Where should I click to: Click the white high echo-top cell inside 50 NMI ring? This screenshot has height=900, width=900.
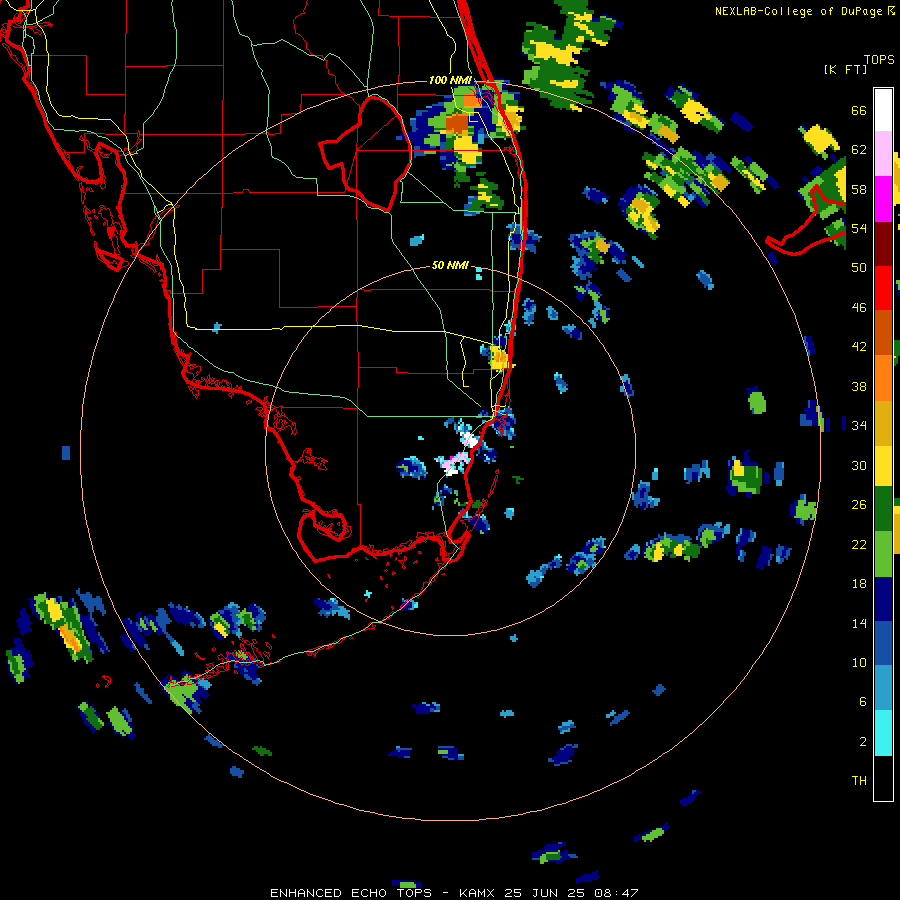tap(470, 440)
